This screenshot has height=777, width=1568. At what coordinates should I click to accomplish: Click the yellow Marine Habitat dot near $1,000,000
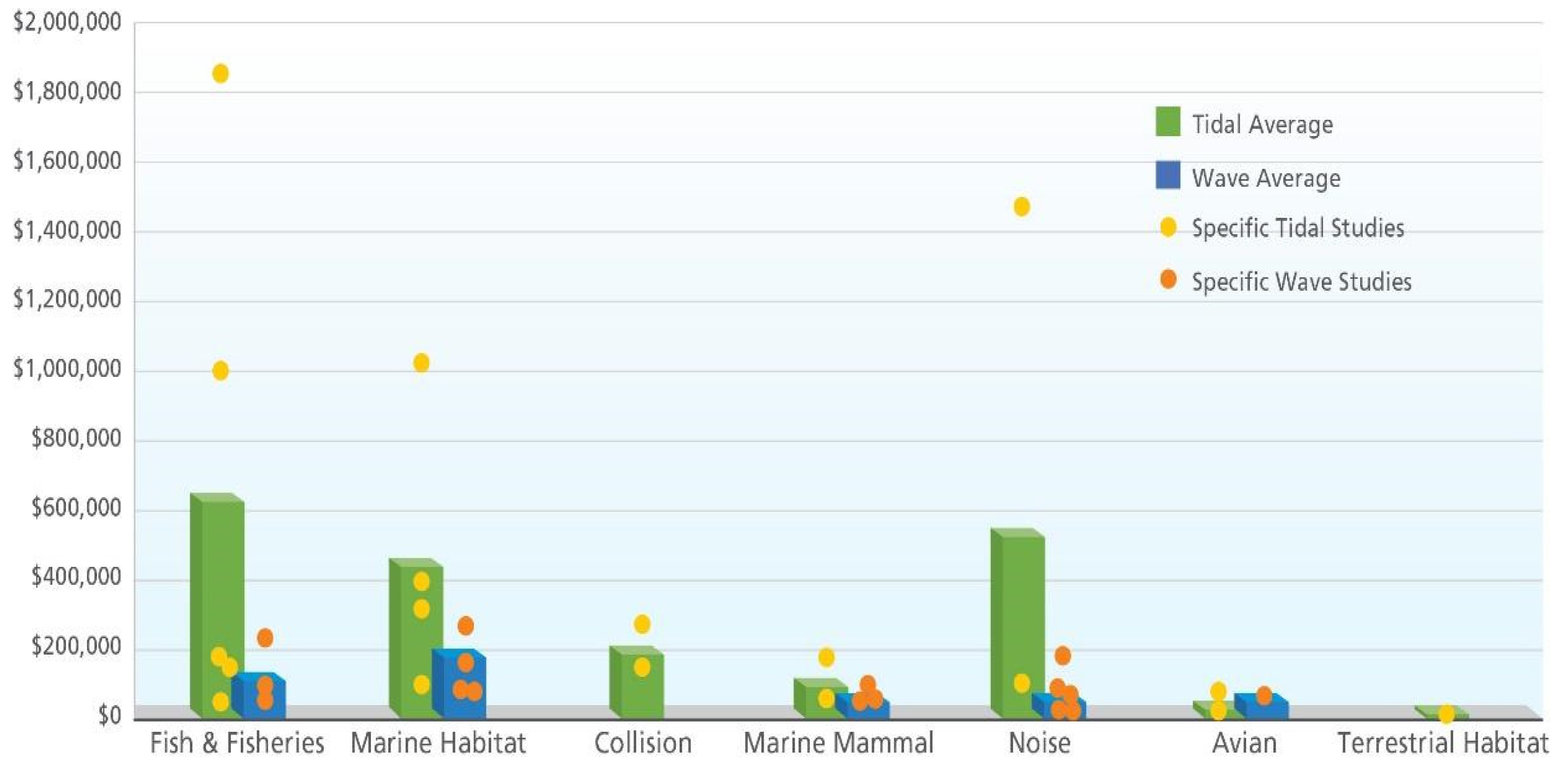pyautogui.click(x=421, y=363)
